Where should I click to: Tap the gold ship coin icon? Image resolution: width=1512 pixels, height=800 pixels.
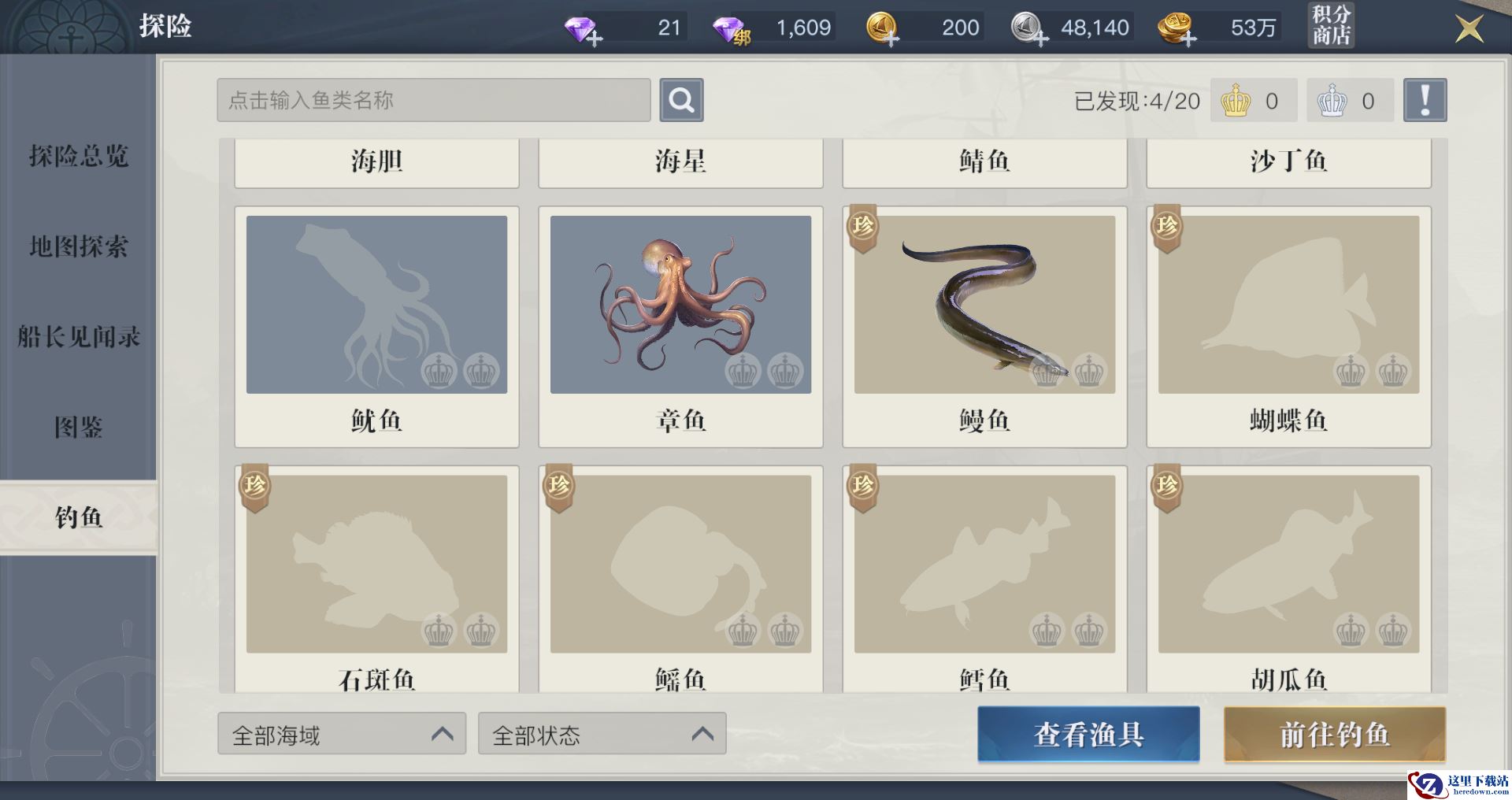(x=883, y=29)
